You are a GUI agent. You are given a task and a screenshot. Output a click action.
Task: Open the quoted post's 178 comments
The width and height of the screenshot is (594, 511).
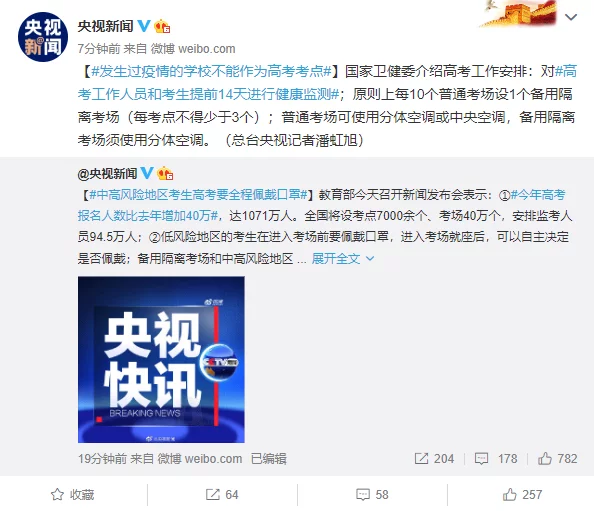point(496,458)
